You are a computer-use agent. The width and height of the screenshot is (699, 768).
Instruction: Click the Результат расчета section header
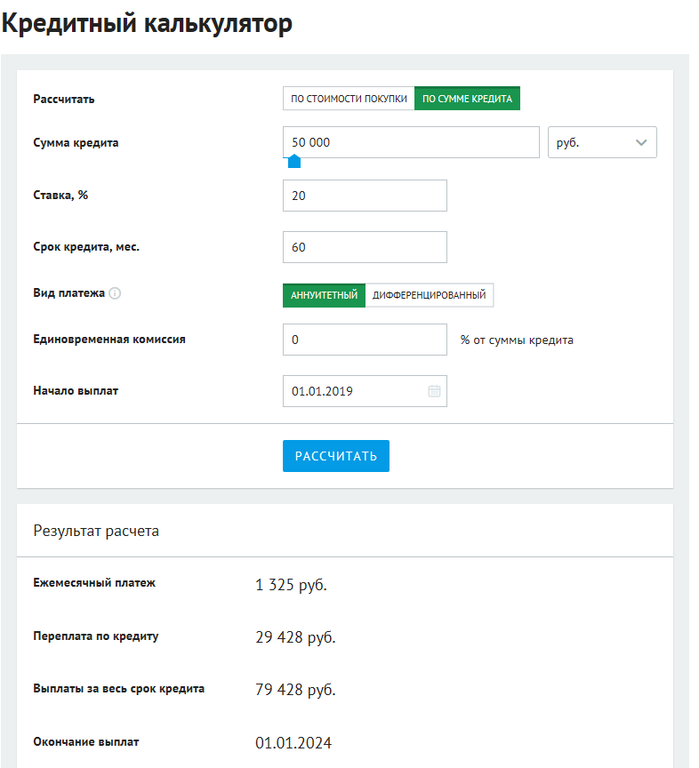[96, 531]
